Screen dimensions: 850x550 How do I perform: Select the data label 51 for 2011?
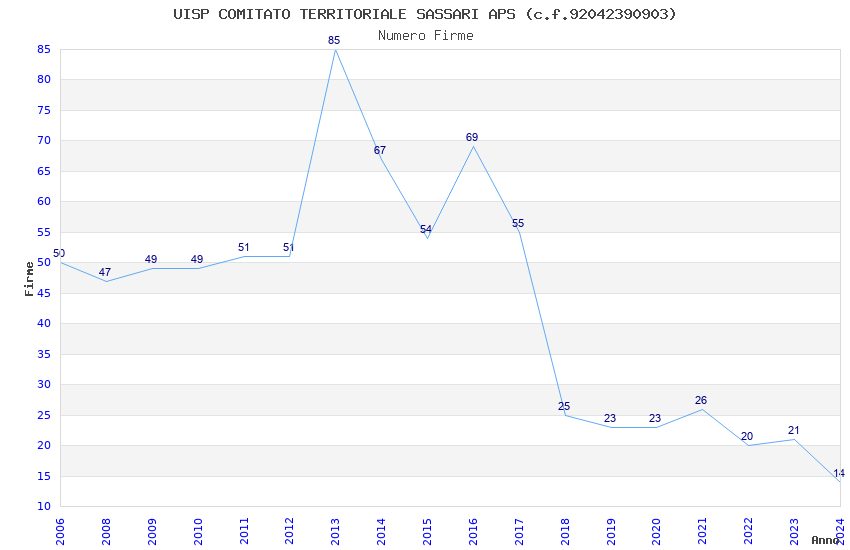click(x=243, y=248)
